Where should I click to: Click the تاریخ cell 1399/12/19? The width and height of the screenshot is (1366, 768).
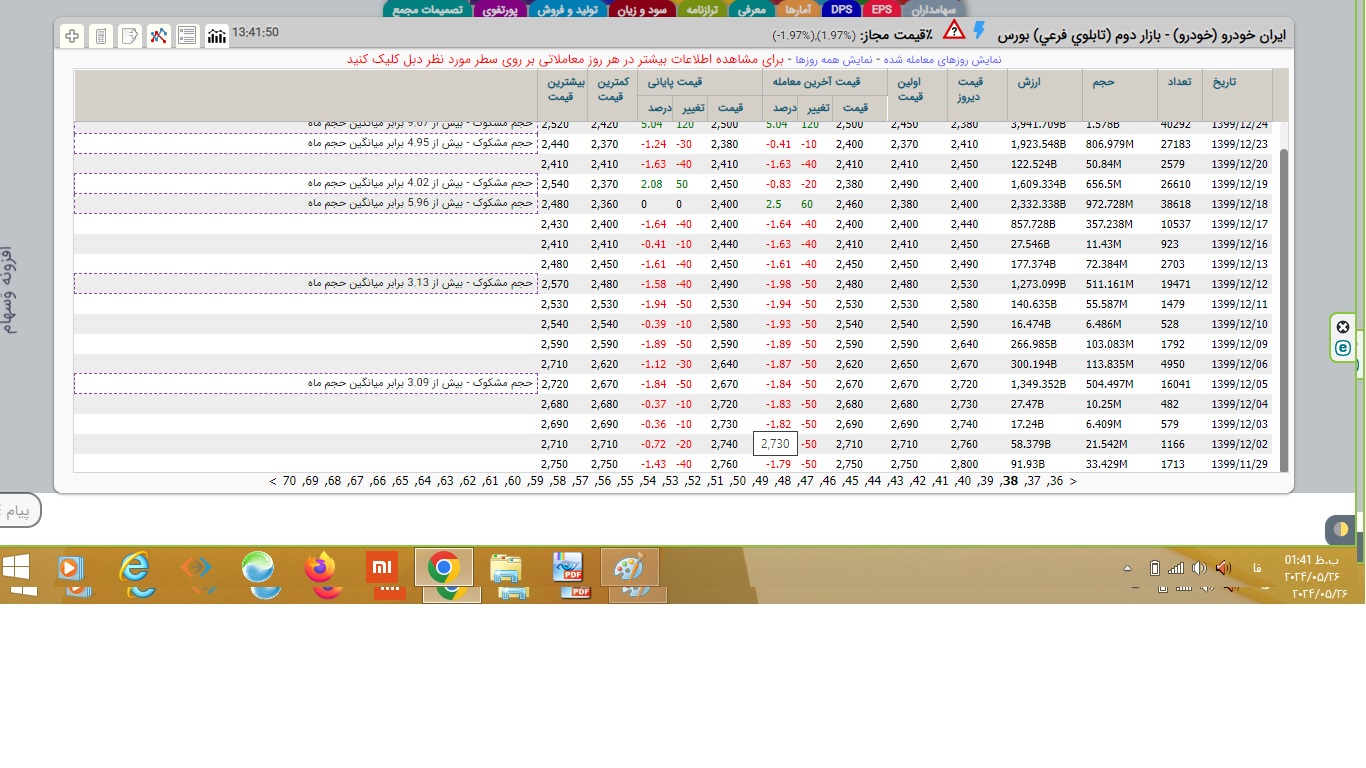1240,184
